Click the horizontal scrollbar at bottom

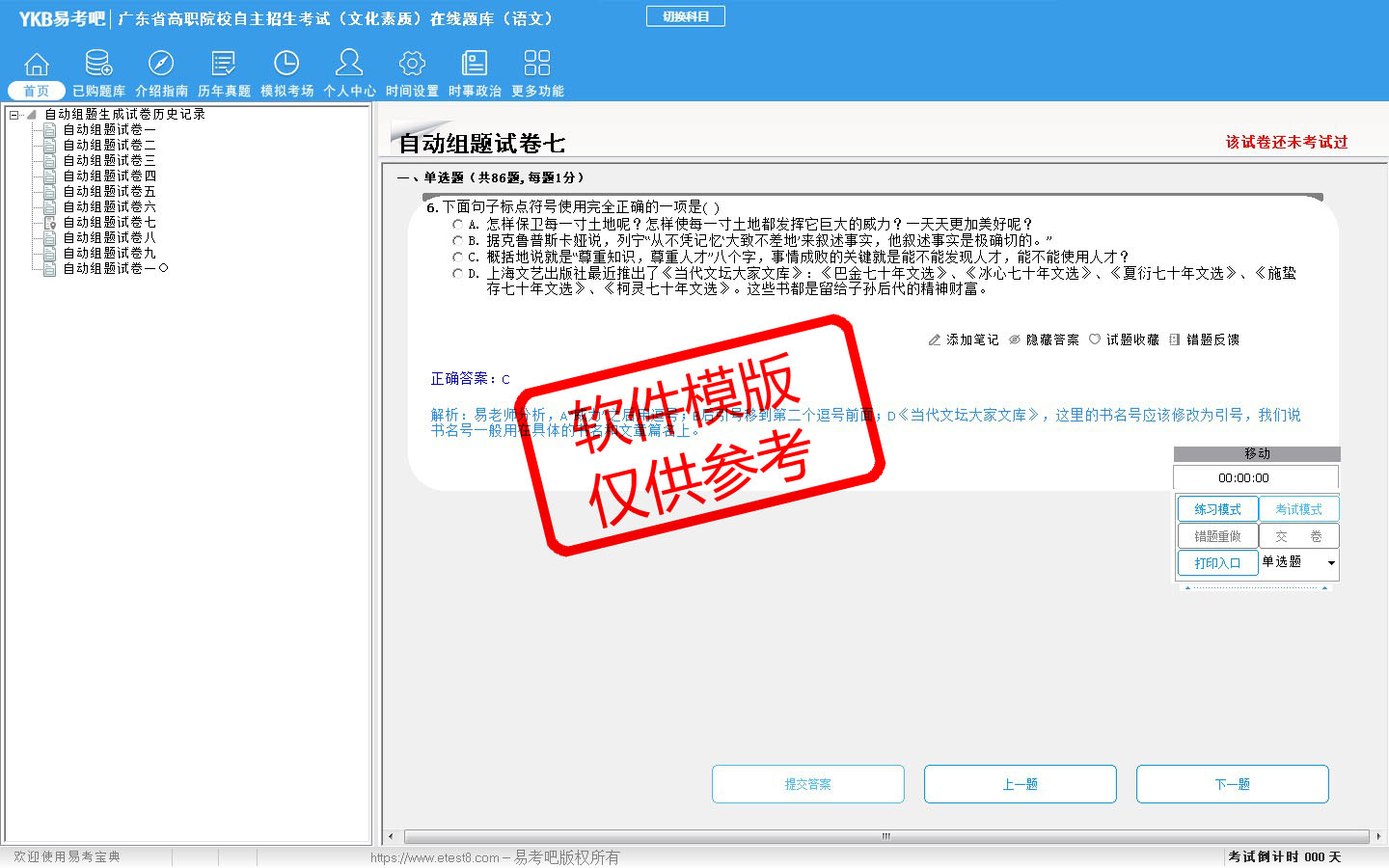click(885, 836)
